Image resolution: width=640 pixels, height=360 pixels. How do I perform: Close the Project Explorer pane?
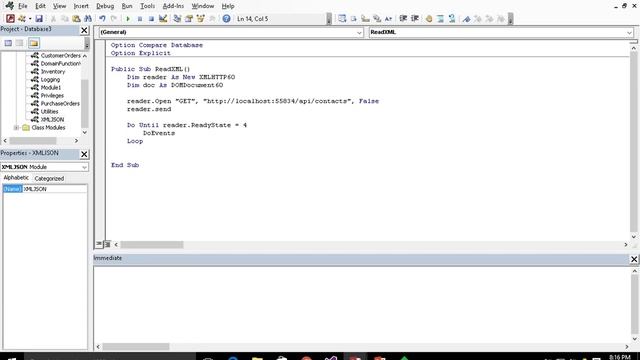[x=84, y=30]
